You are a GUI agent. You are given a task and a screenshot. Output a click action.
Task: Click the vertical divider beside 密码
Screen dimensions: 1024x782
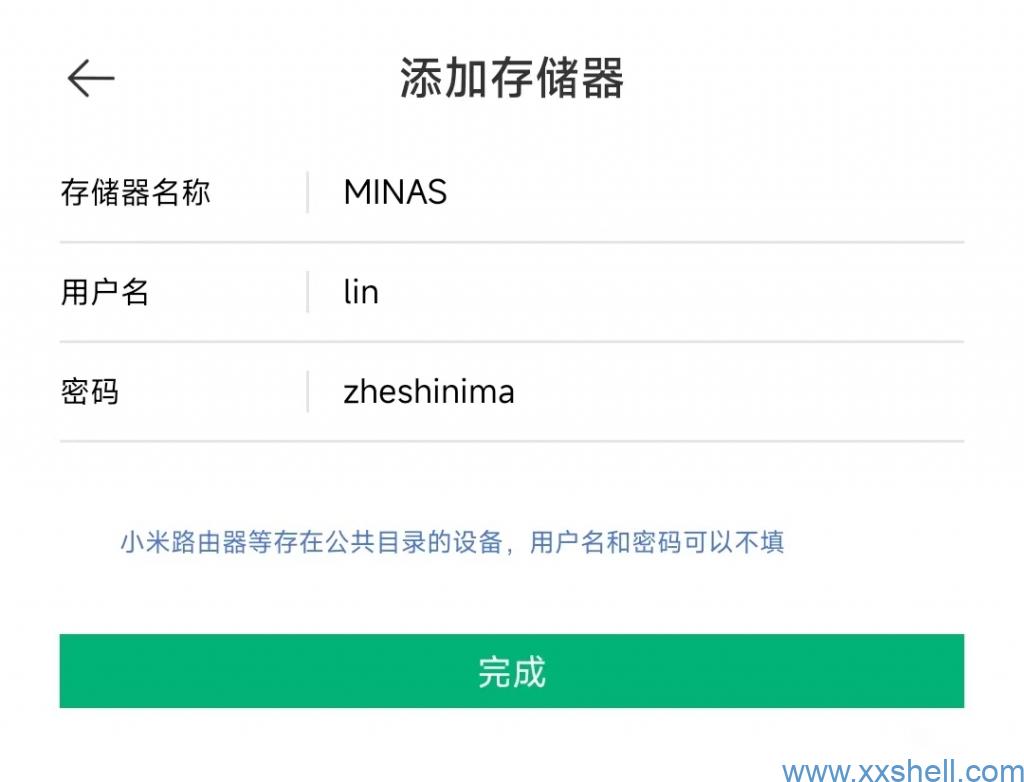coord(307,391)
